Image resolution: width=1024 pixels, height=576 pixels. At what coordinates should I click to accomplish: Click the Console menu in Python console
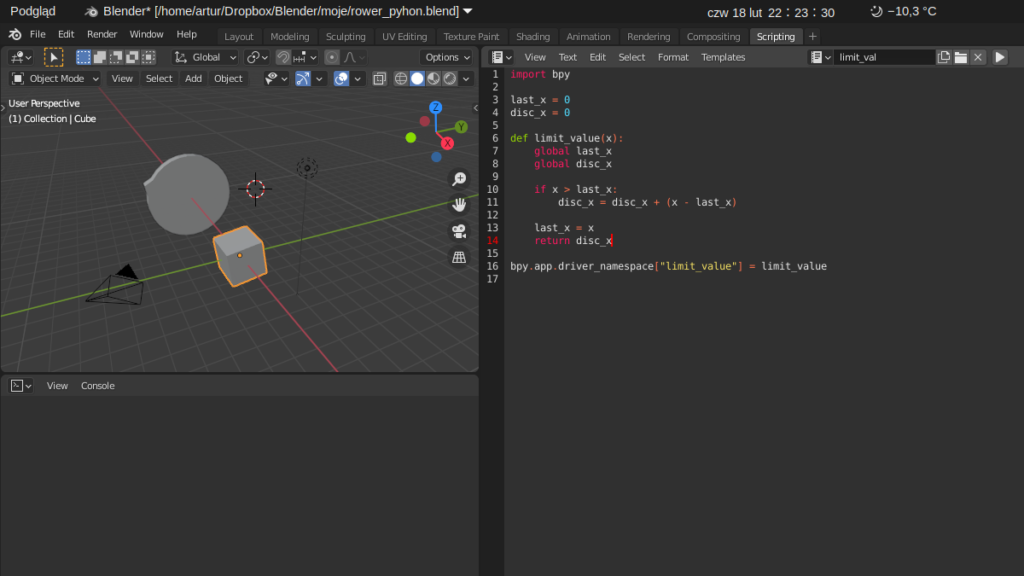98,385
